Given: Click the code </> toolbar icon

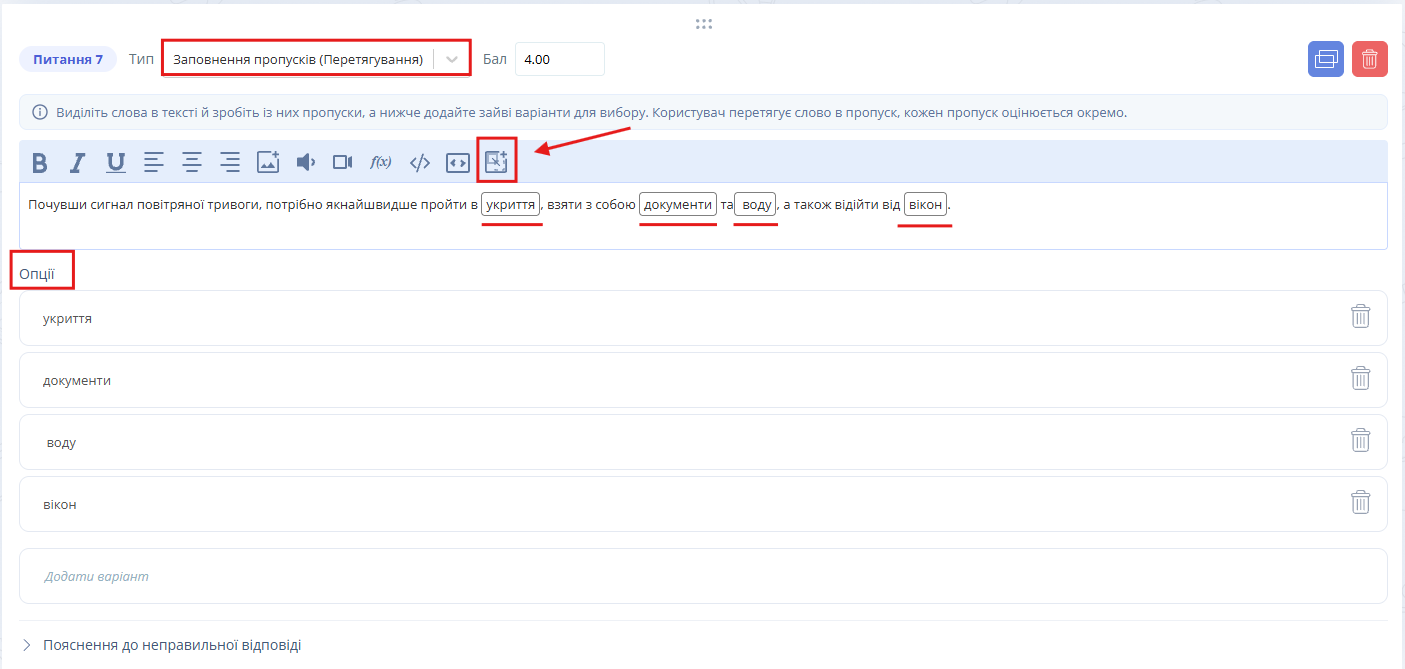Looking at the screenshot, I should 420,162.
